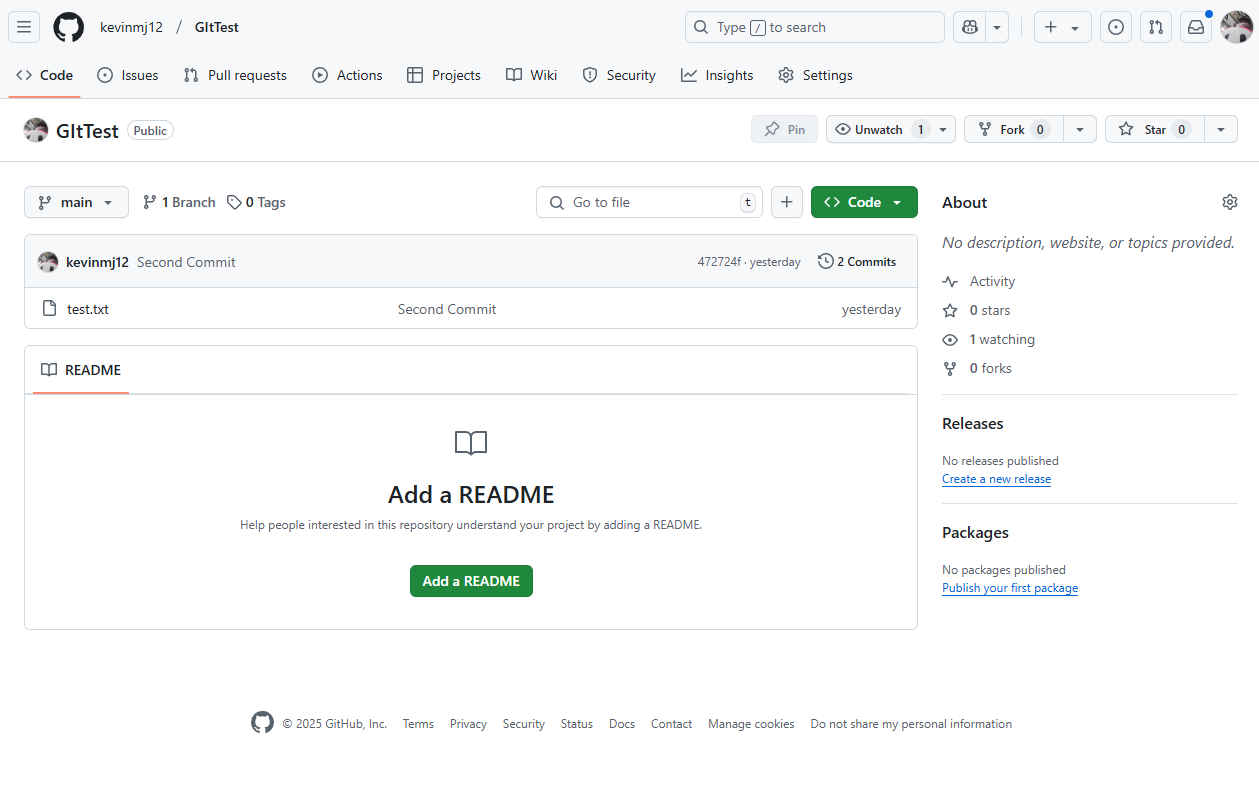
Task: Select the Code tab
Action: click(x=45, y=75)
